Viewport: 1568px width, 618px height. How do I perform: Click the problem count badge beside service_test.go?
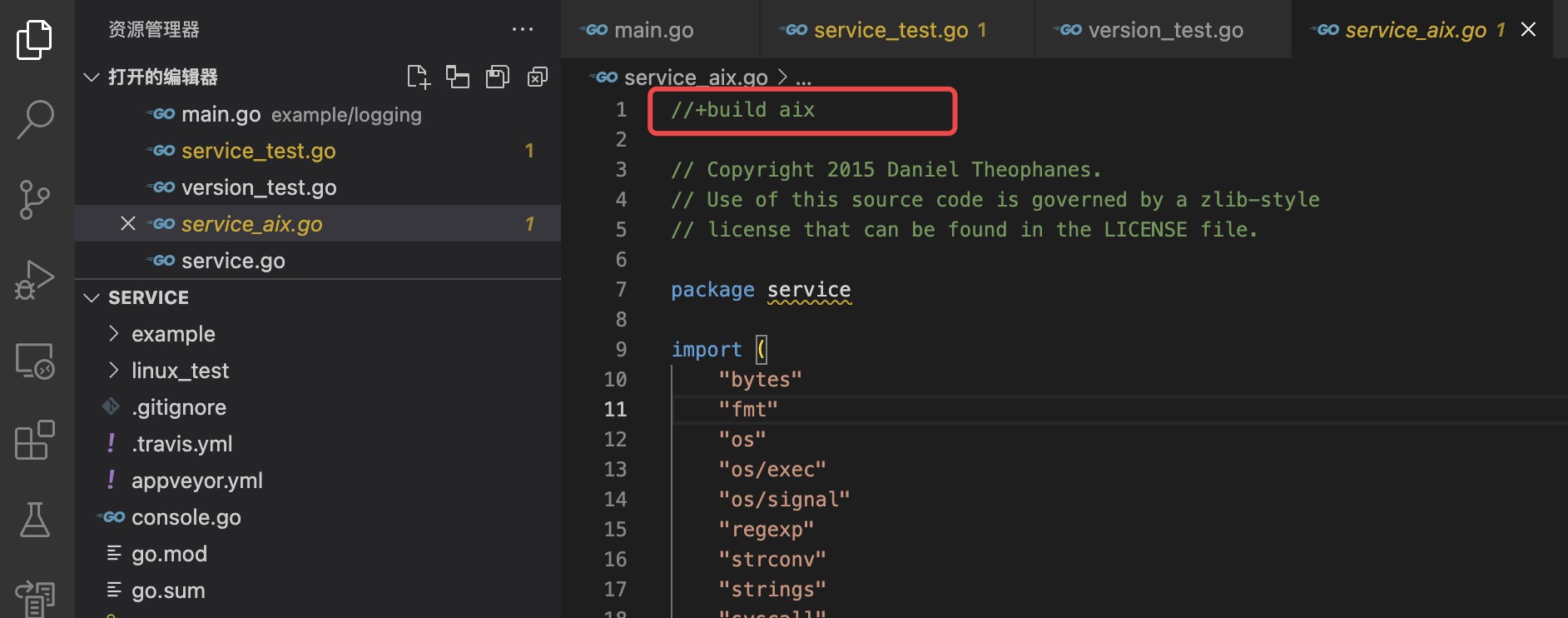[x=529, y=151]
